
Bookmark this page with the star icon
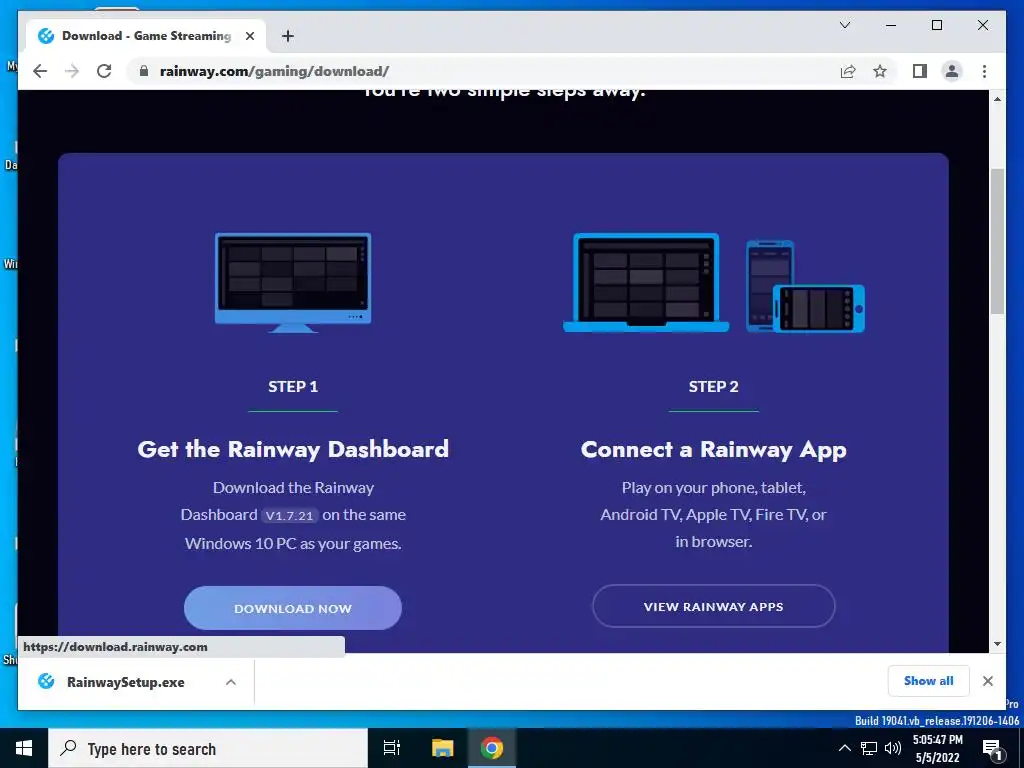[x=880, y=71]
